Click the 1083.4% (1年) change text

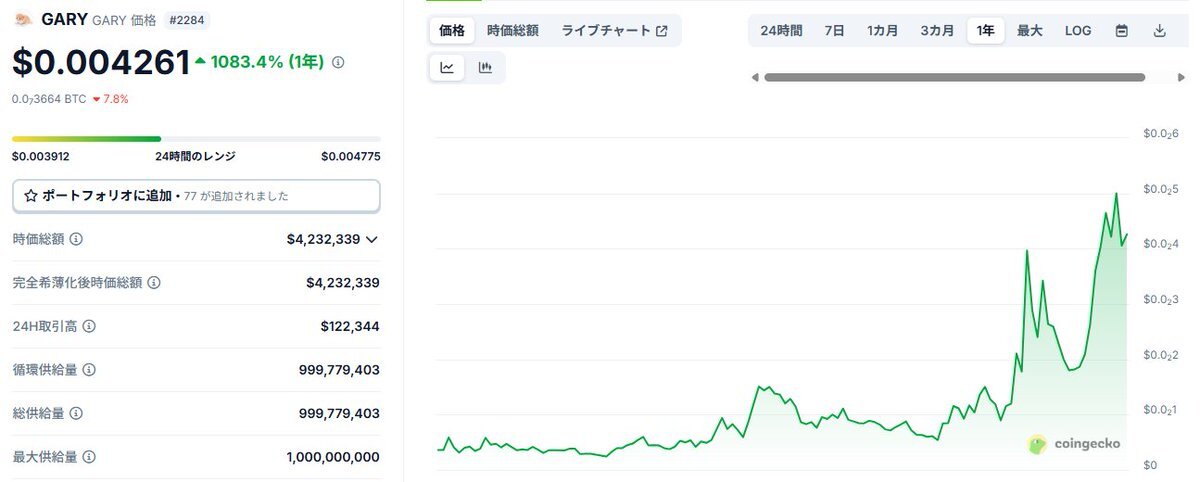268,62
